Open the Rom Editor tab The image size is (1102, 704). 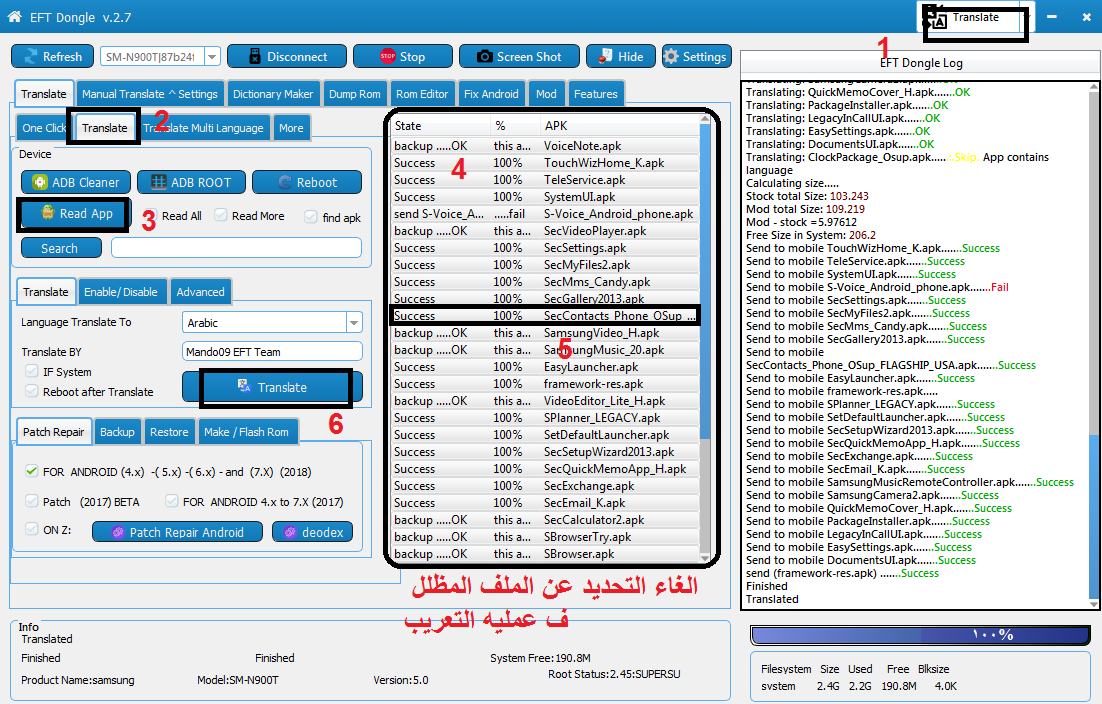point(422,93)
